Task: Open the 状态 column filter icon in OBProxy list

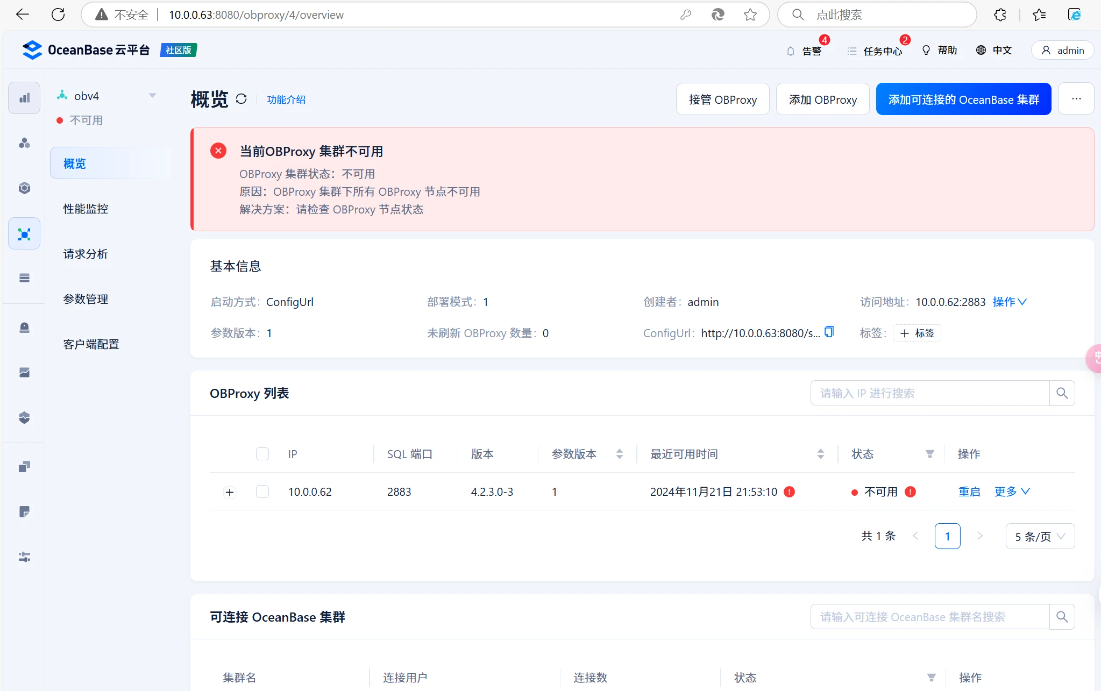Action: pos(930,454)
